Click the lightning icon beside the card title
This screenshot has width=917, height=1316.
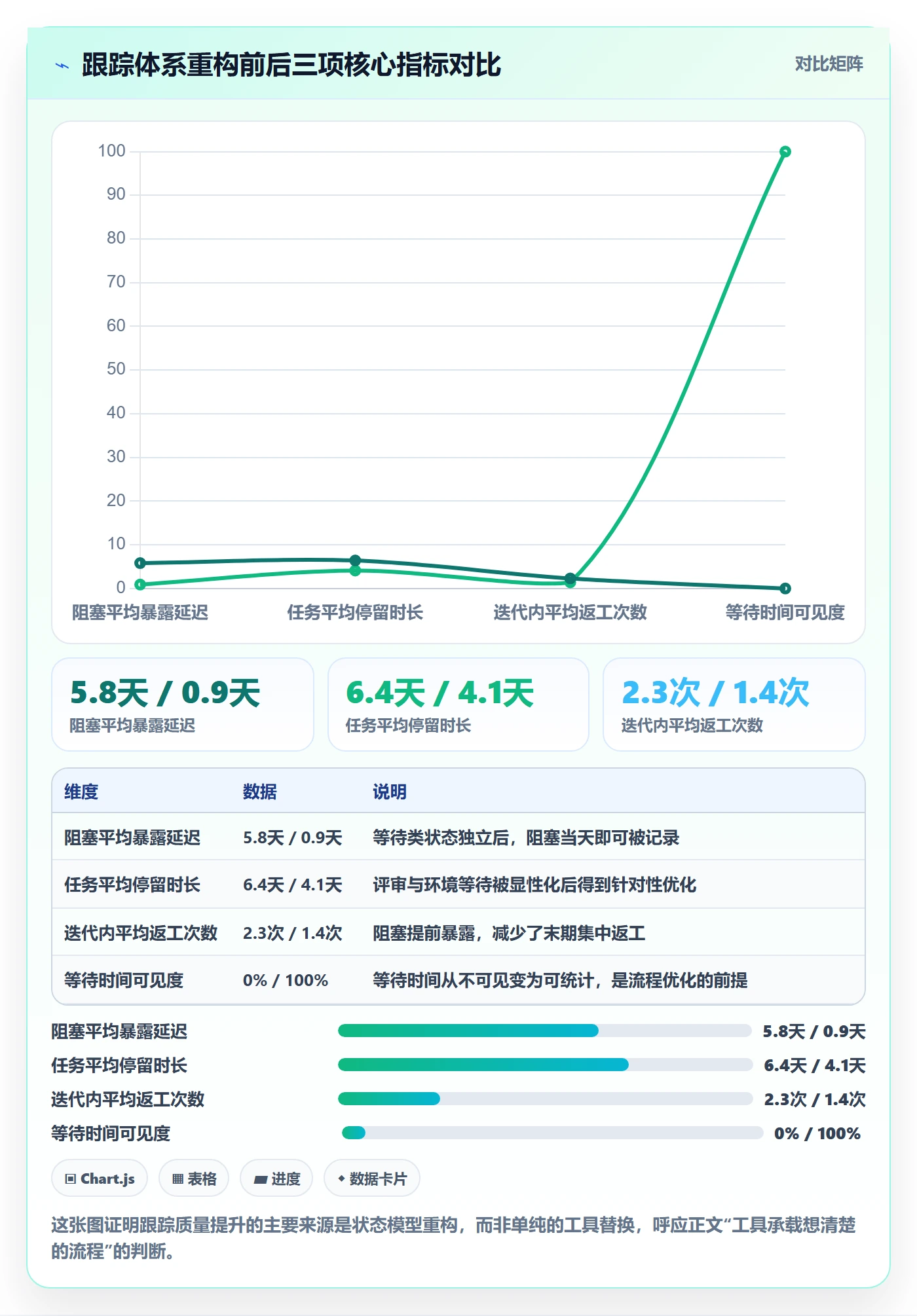(x=62, y=65)
